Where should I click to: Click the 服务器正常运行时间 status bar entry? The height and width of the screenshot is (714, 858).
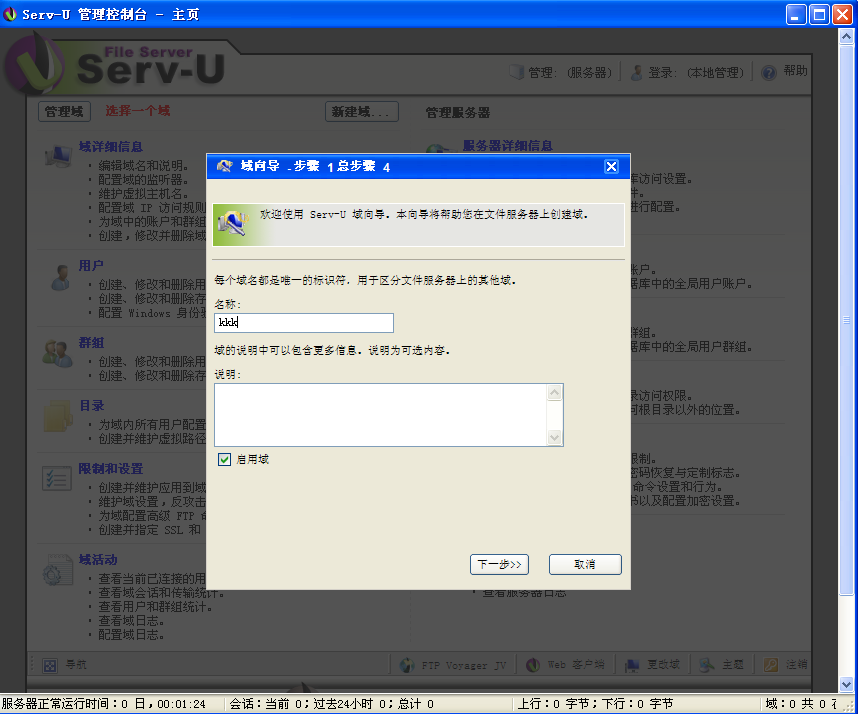[104, 704]
